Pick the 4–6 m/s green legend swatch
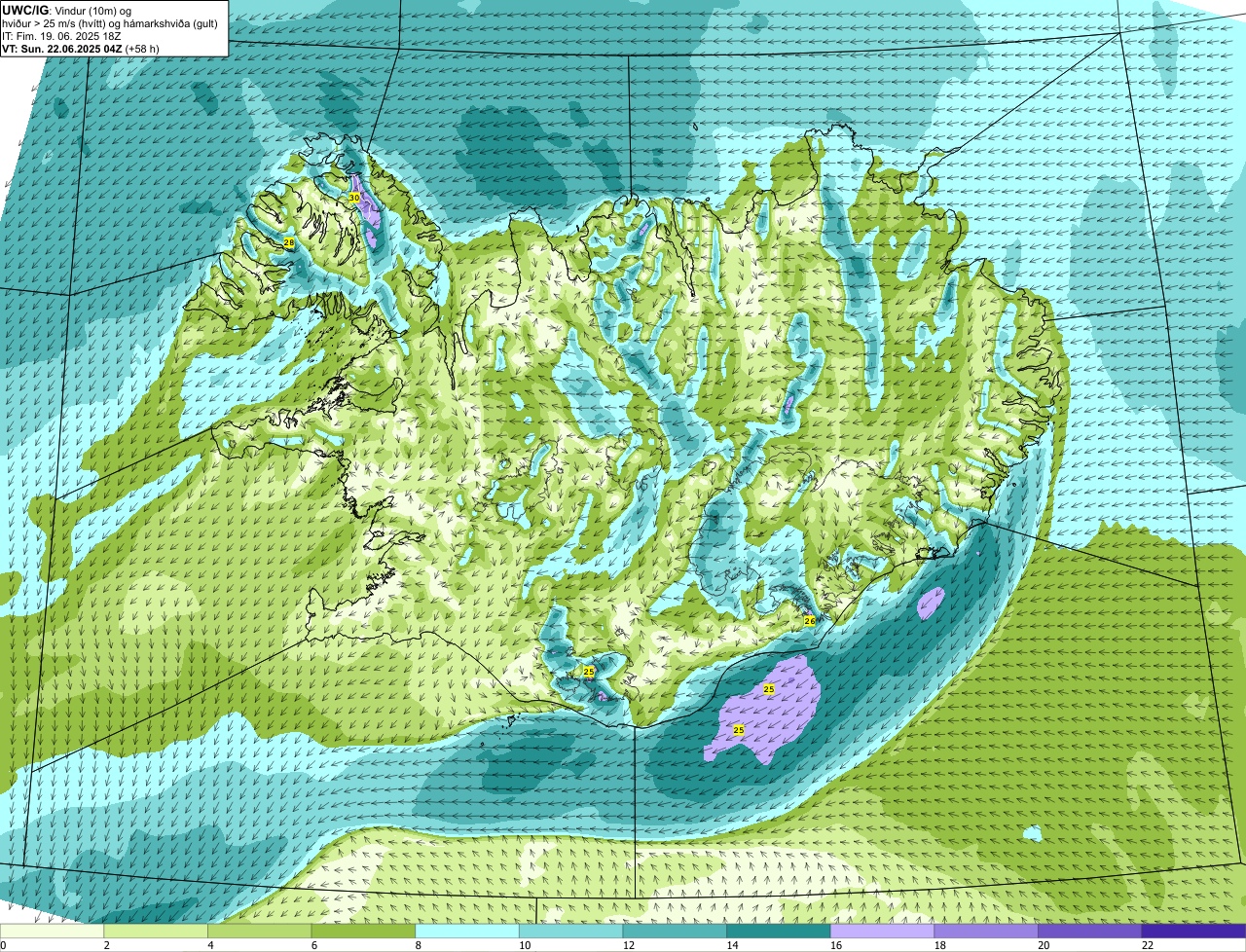This screenshot has height=952, width=1246. pyautogui.click(x=259, y=931)
